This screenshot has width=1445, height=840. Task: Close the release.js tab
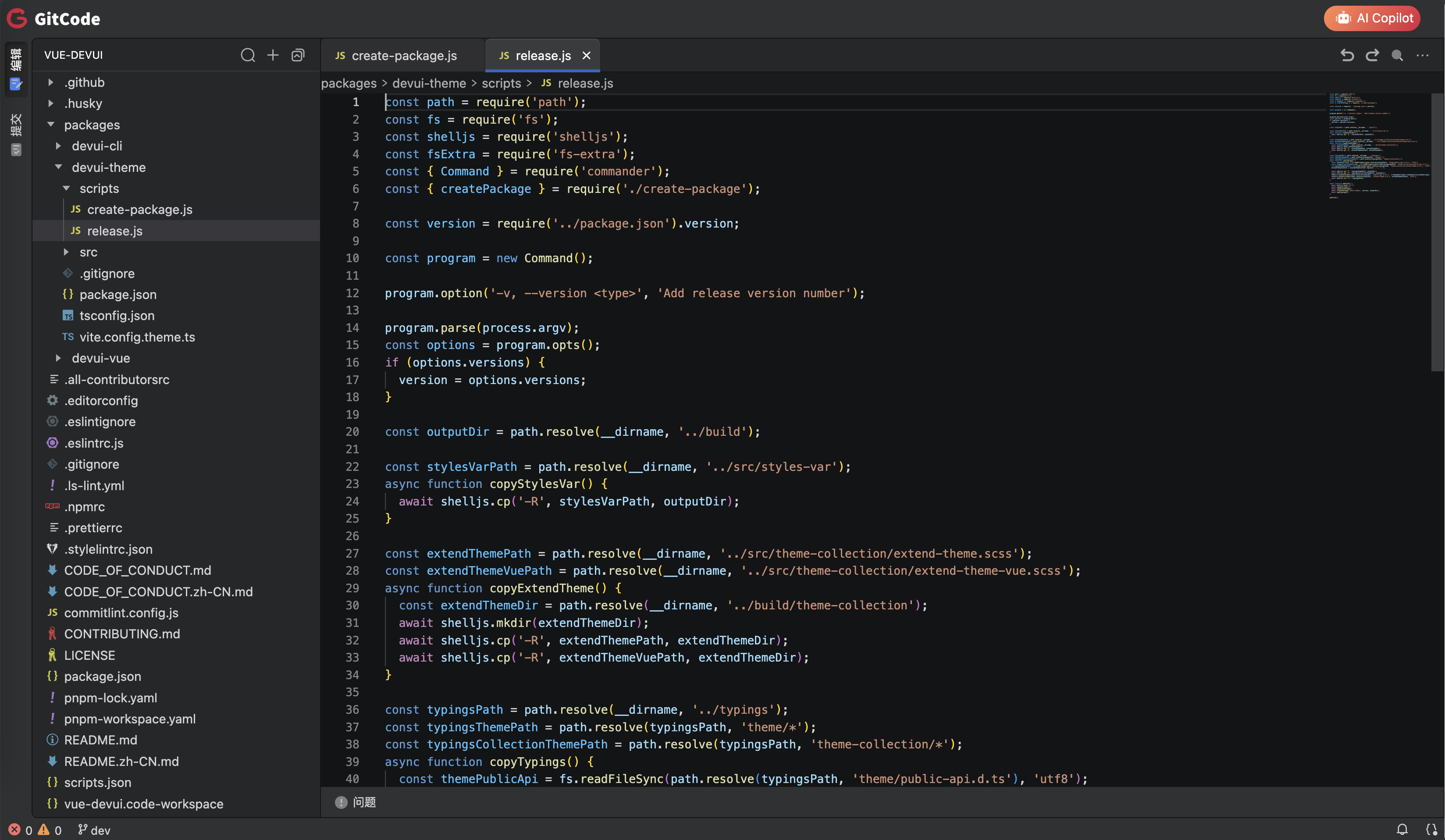pos(587,56)
